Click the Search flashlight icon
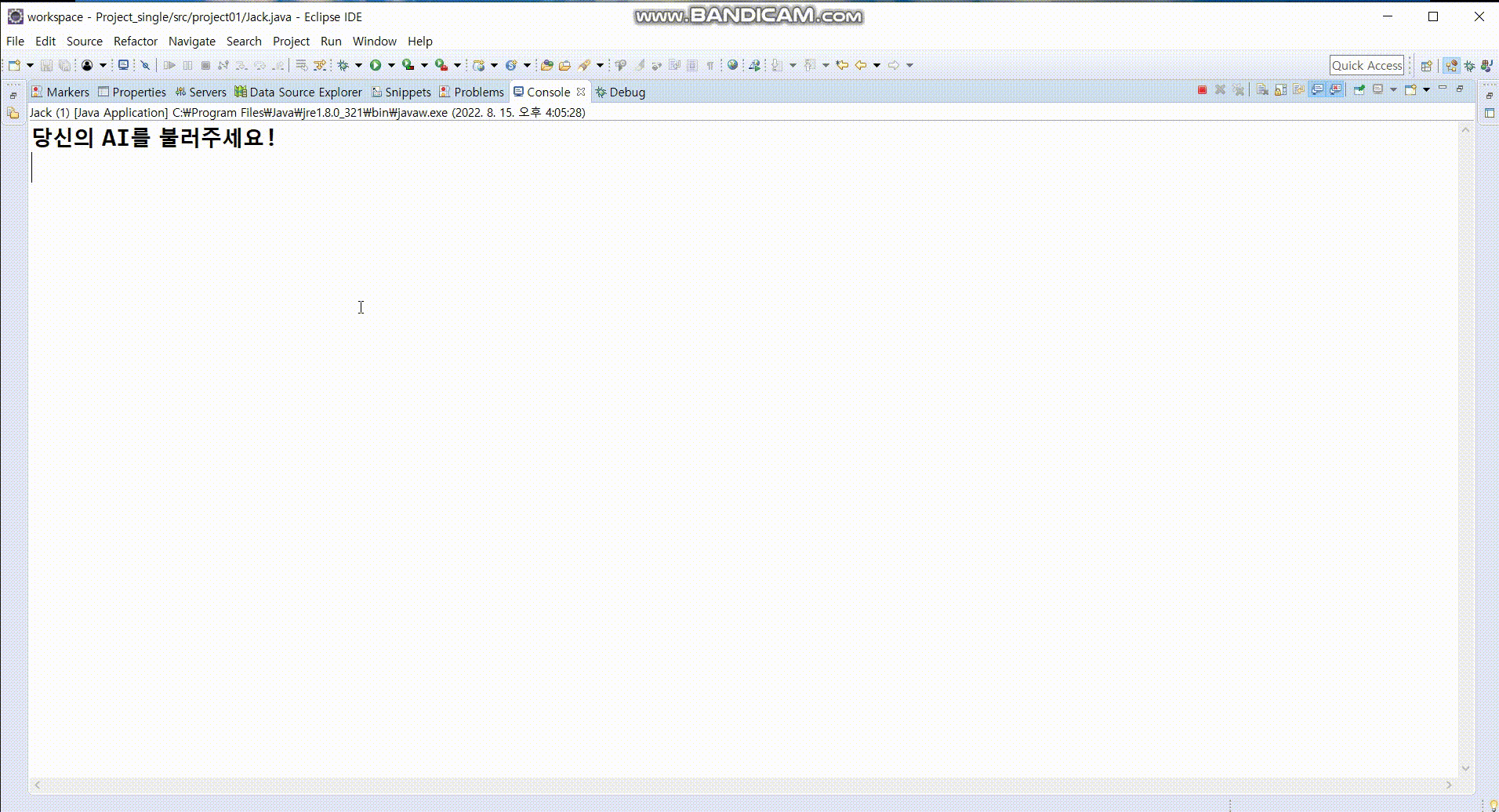The image size is (1499, 812). tap(584, 65)
